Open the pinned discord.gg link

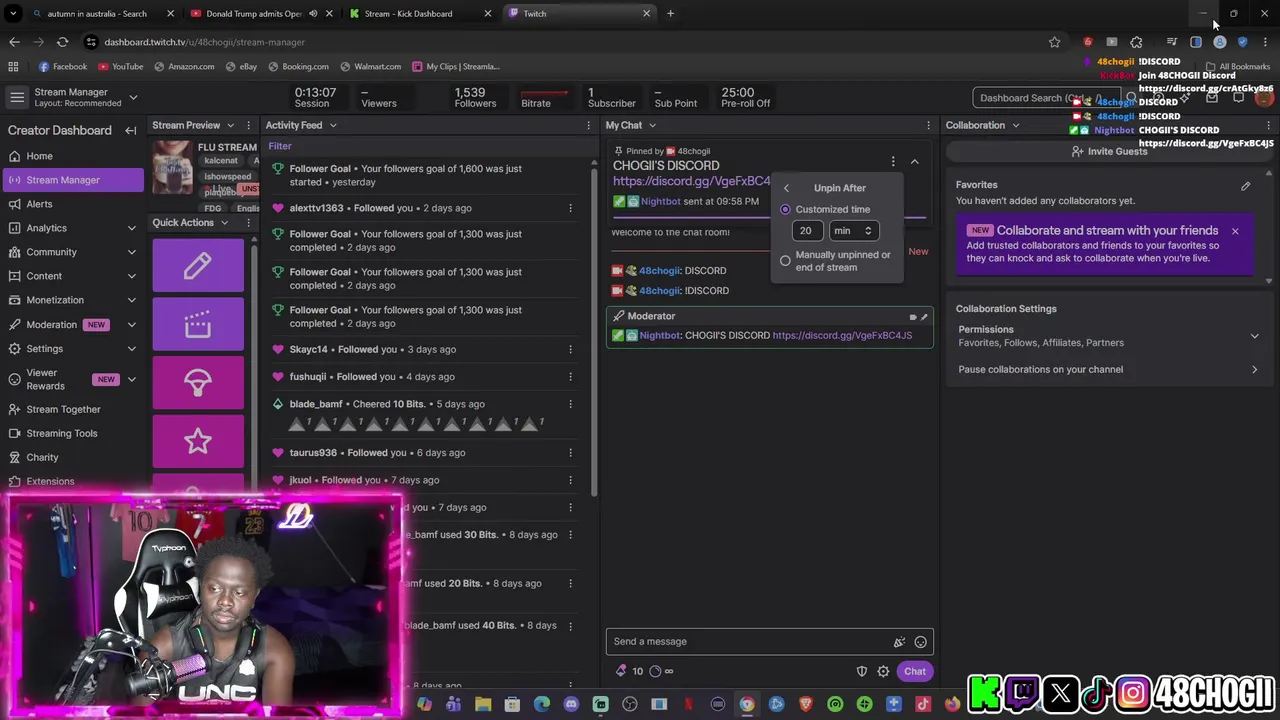692,181
